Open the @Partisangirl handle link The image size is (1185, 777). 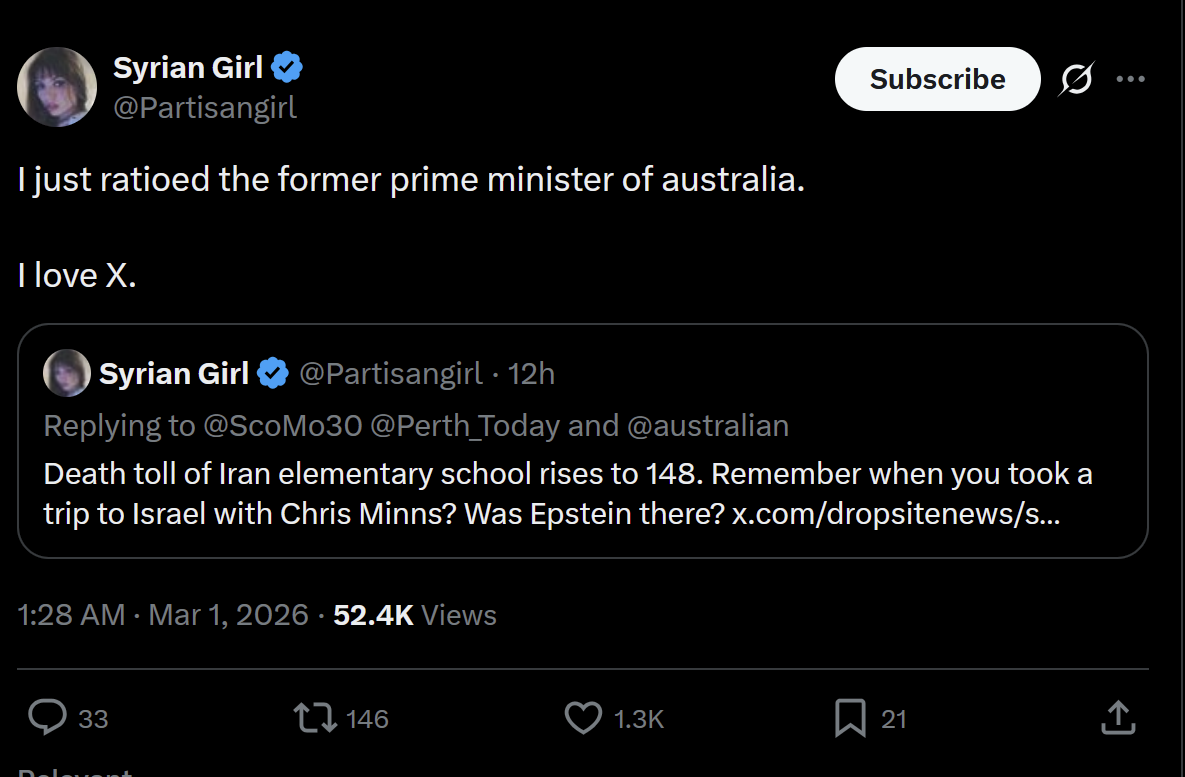pos(205,107)
